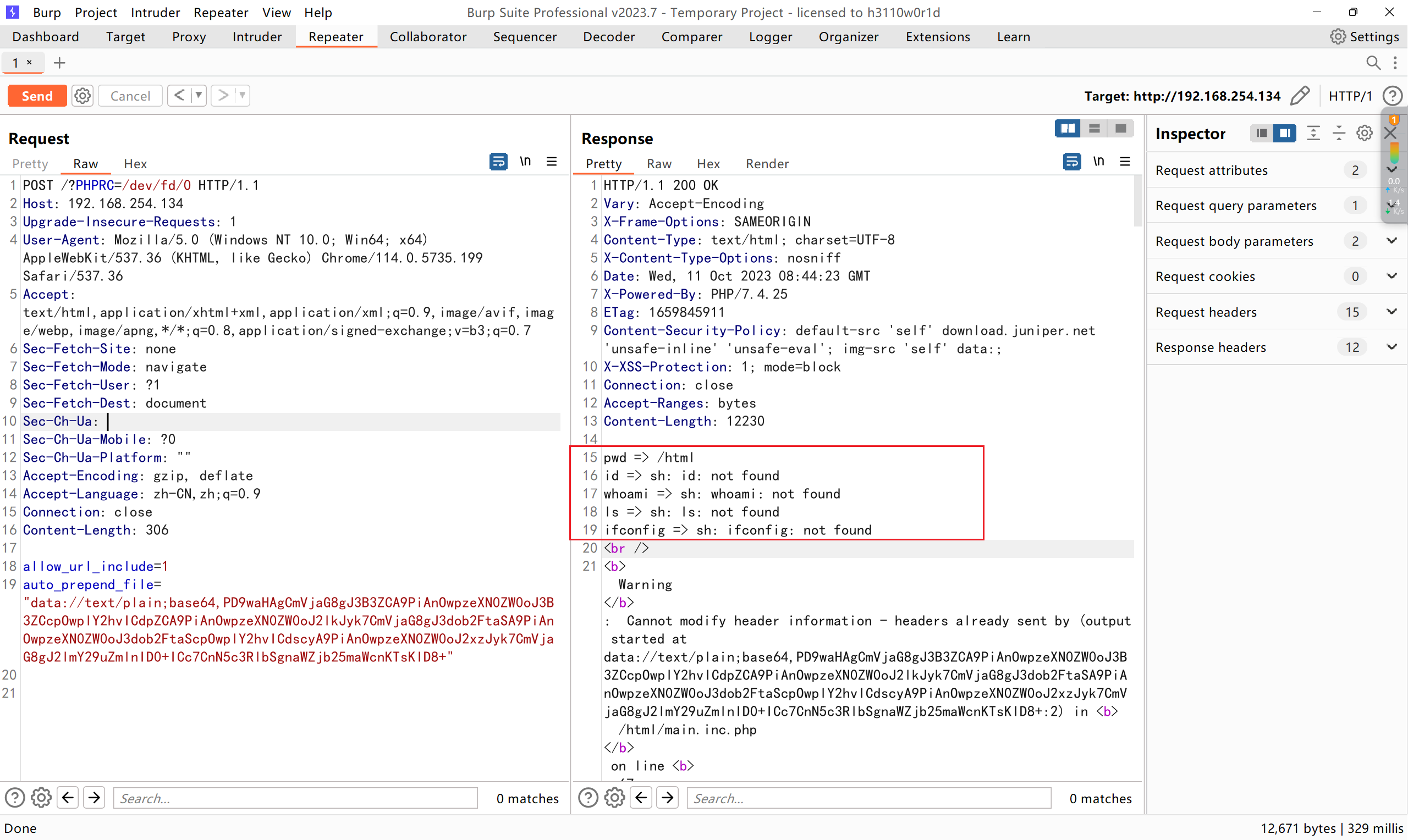Jump to previous match in response search
Image resolution: width=1408 pixels, height=840 pixels.
coord(641,798)
